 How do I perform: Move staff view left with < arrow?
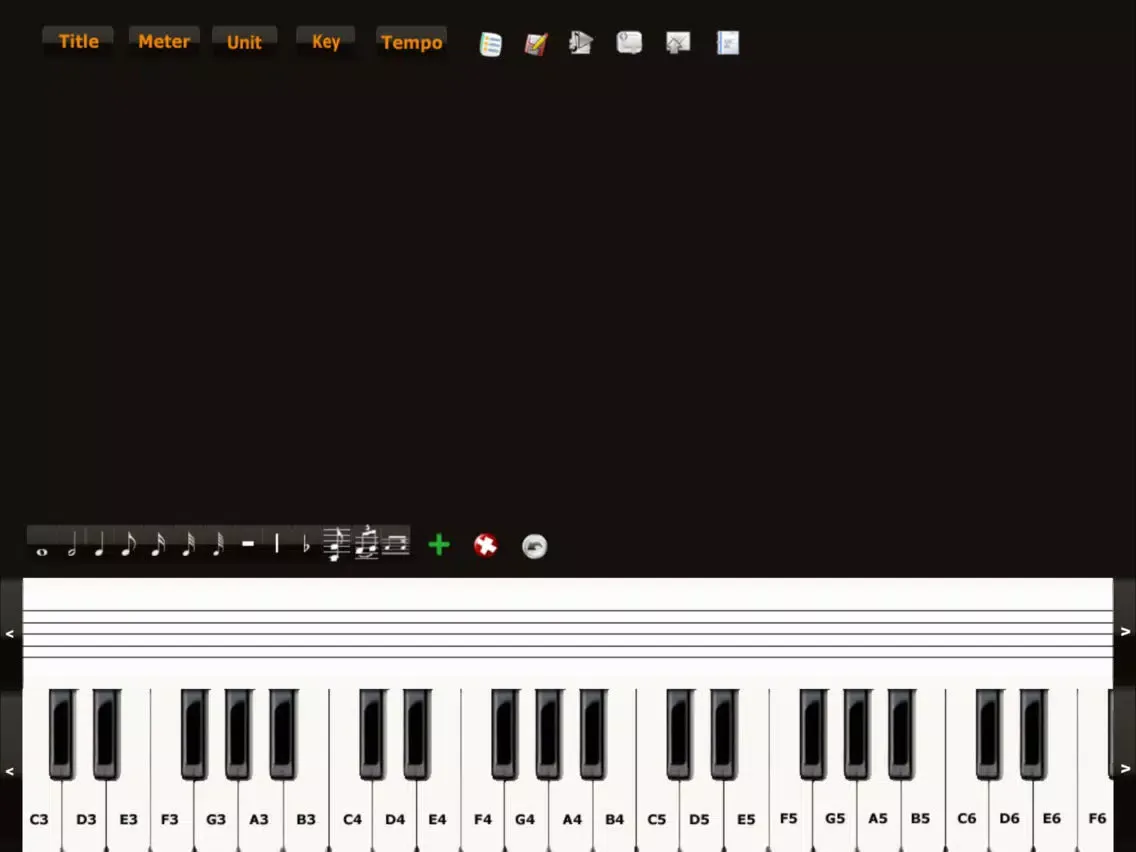10,633
